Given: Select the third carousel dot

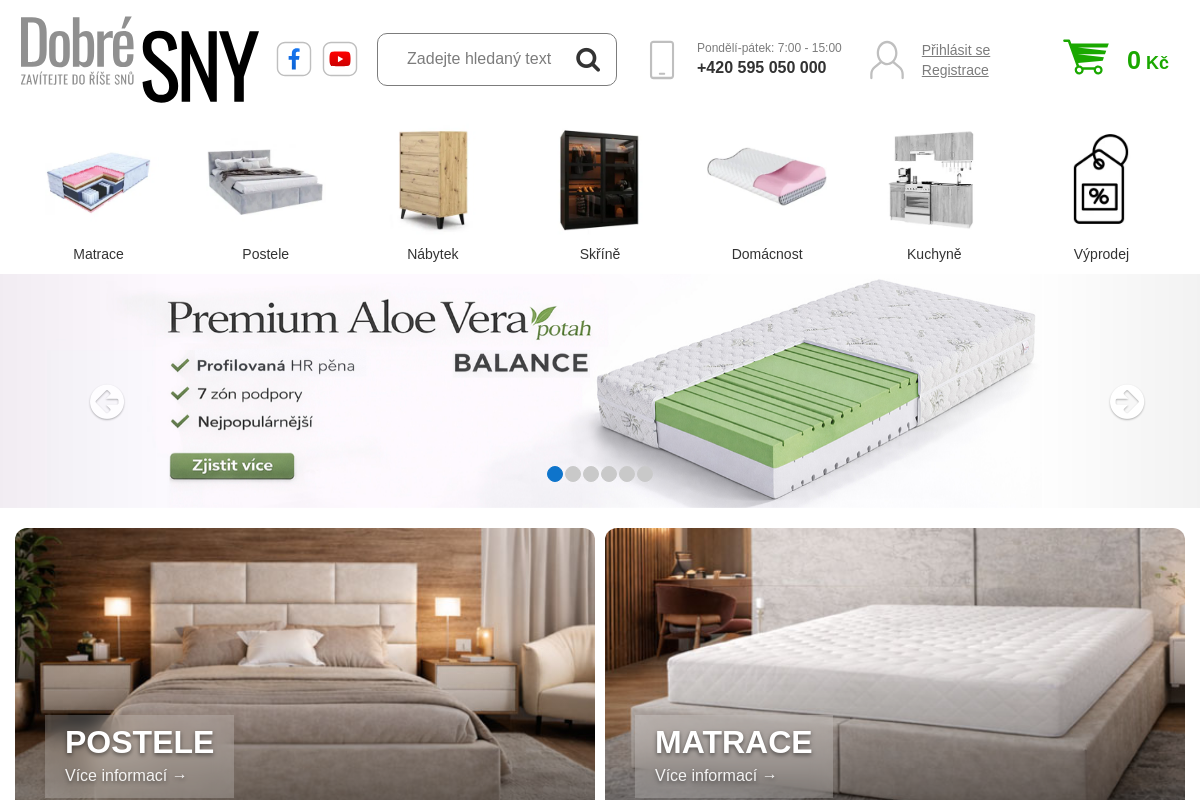Looking at the screenshot, I should pyautogui.click(x=591, y=474).
